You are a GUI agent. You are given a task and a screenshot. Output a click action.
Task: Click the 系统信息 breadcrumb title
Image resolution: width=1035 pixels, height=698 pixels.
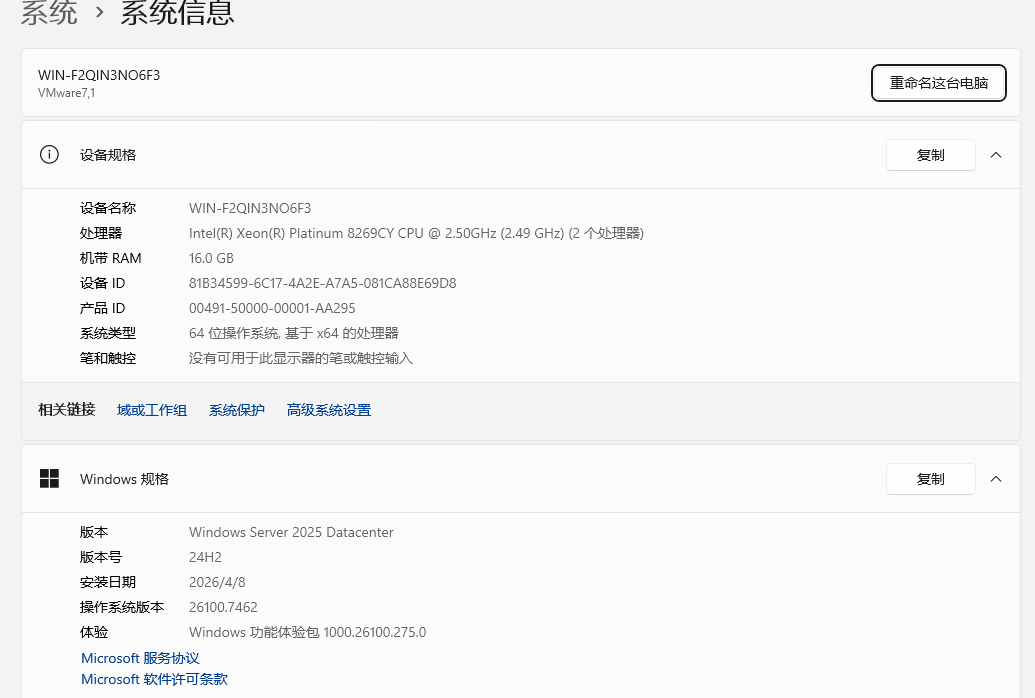177,13
